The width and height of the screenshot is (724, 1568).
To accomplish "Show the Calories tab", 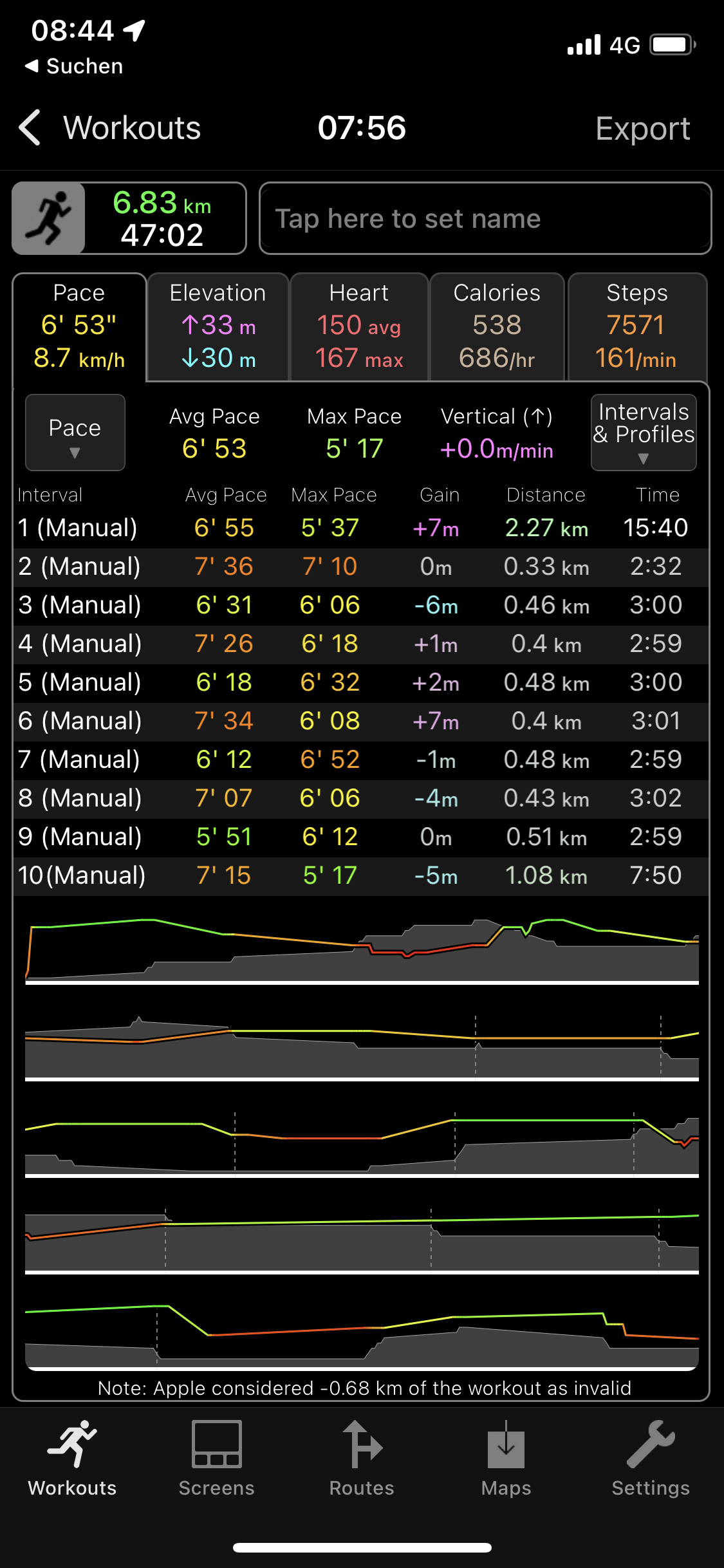I will 497,326.
